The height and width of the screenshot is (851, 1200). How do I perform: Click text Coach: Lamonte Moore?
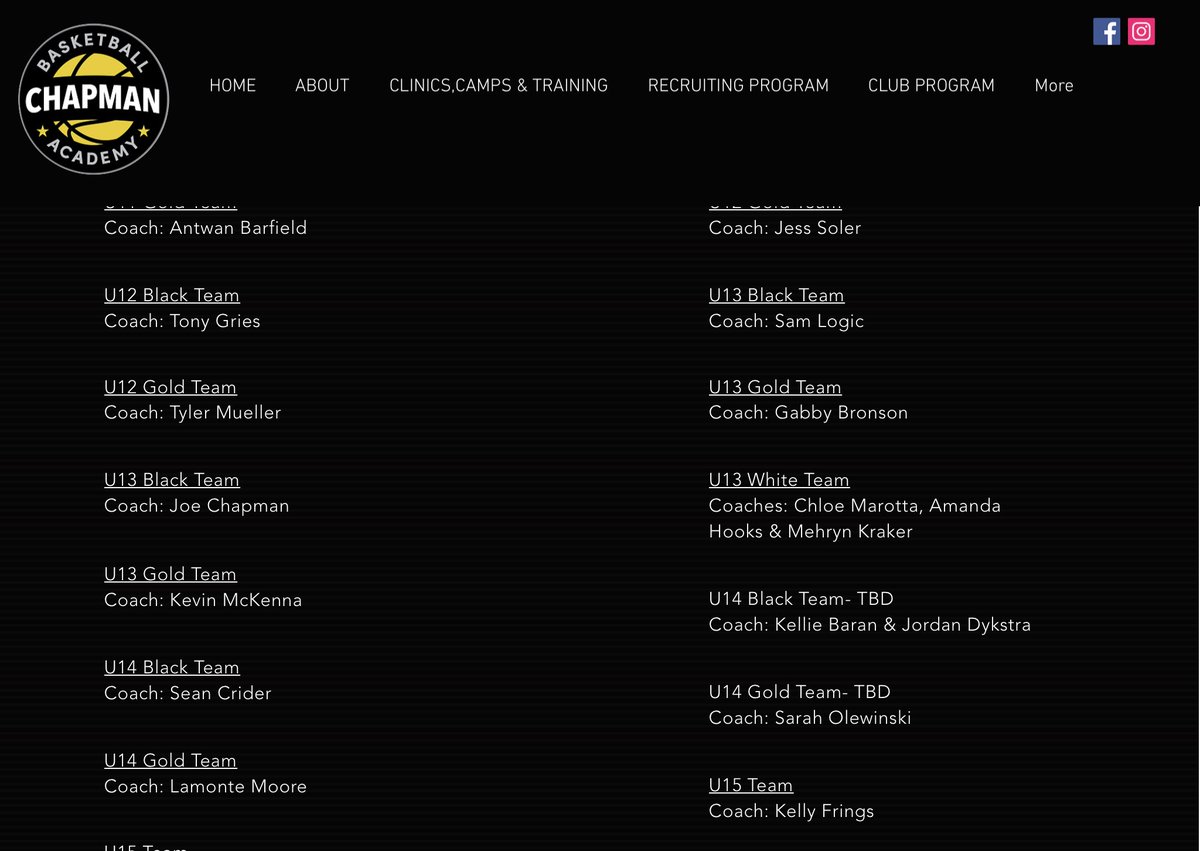tap(205, 787)
